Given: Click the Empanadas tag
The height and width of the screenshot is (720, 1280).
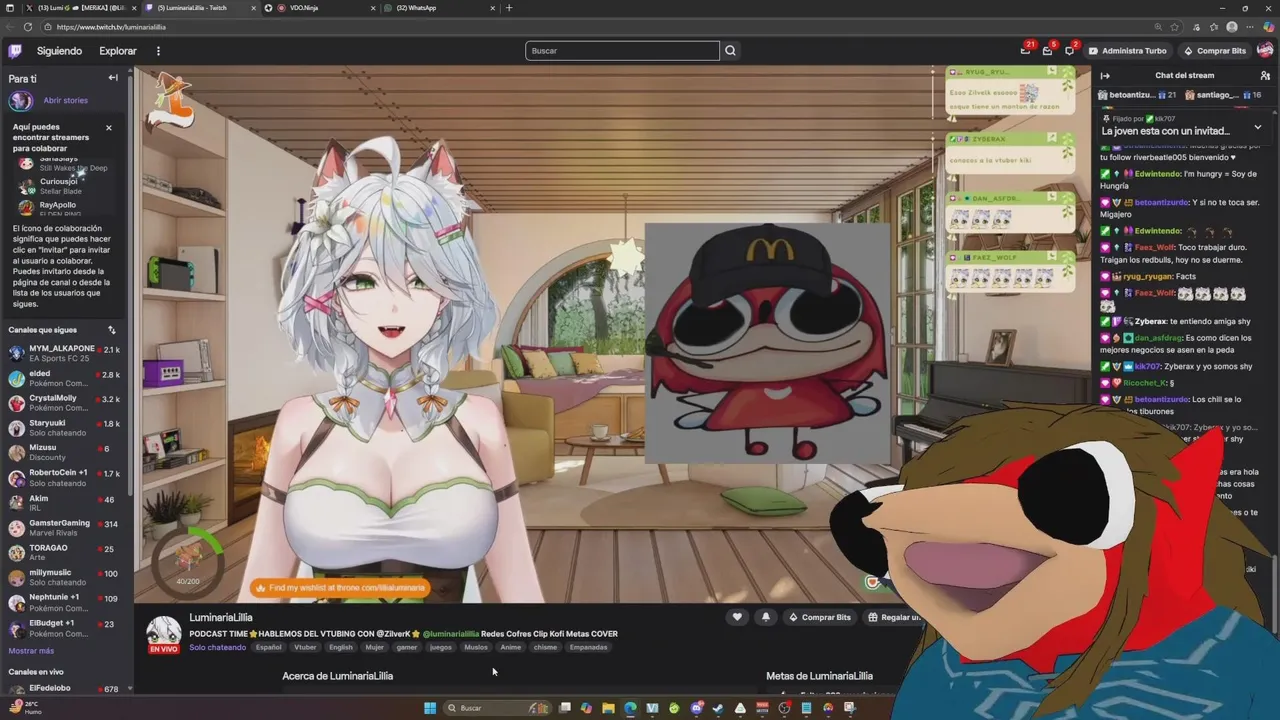Looking at the screenshot, I should click(x=588, y=647).
